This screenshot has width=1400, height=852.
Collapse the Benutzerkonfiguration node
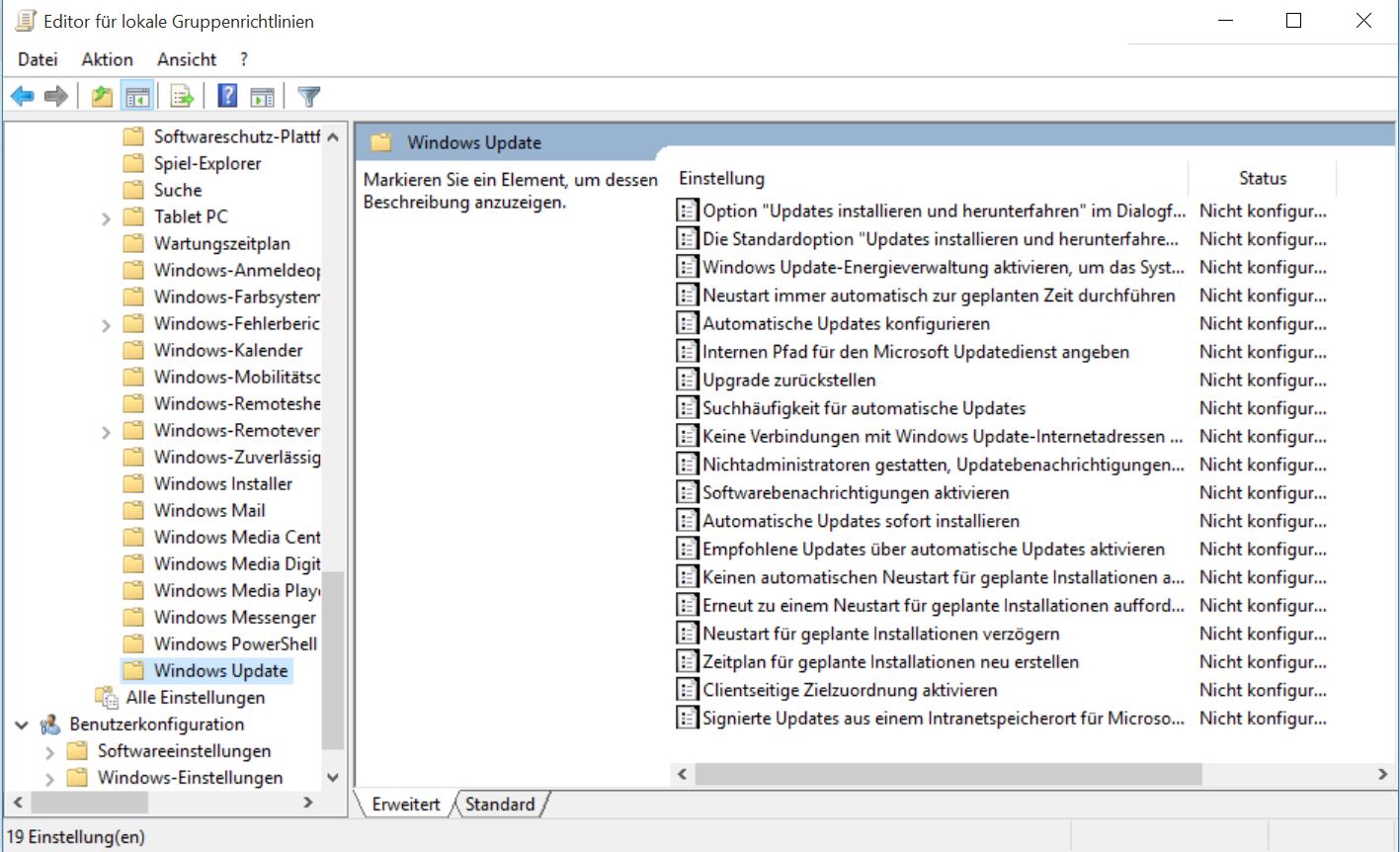tap(22, 724)
